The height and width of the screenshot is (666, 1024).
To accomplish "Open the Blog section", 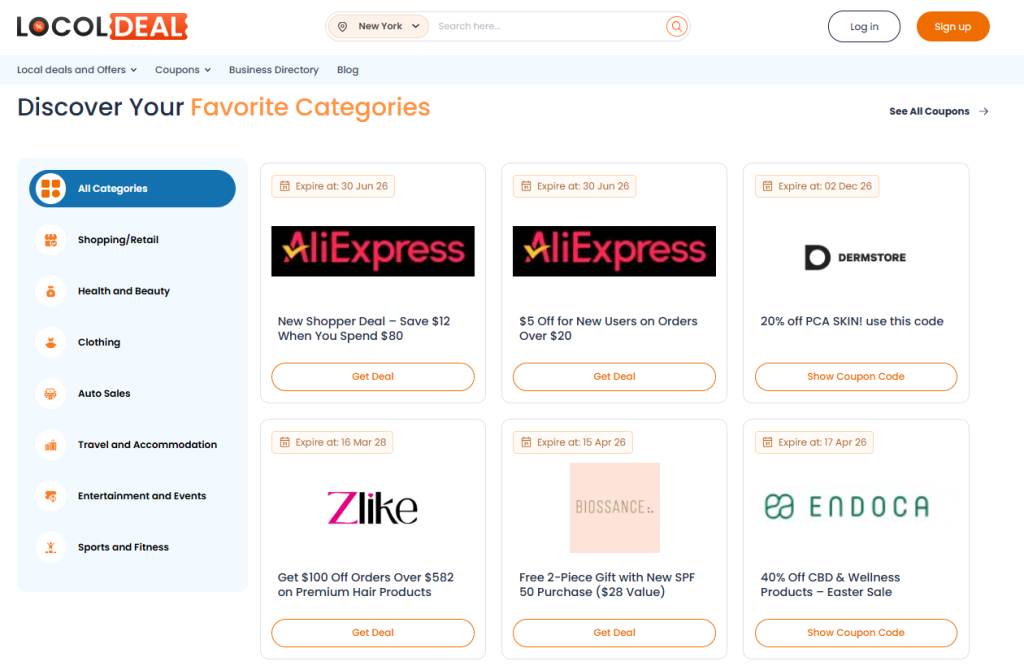I will pyautogui.click(x=347, y=70).
